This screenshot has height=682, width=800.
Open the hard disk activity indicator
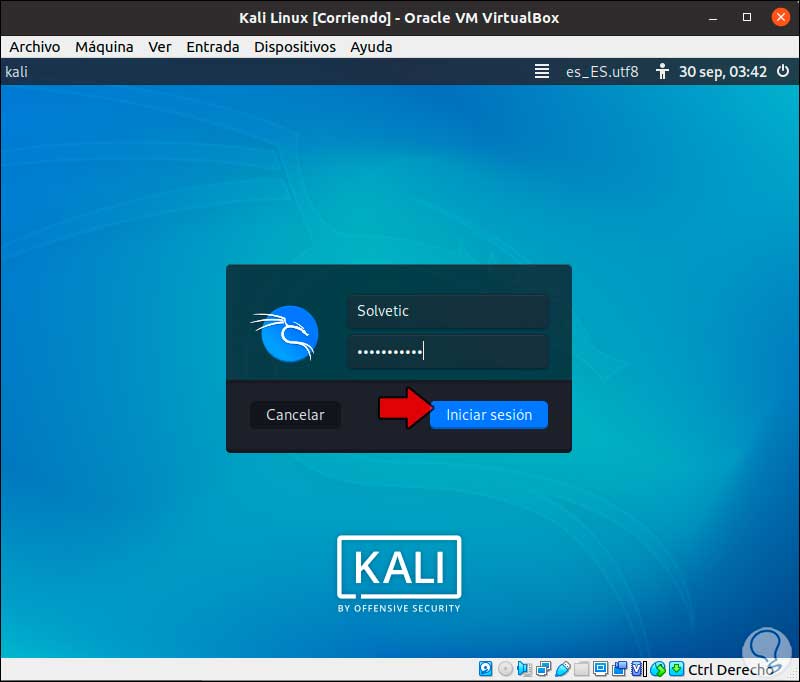pyautogui.click(x=485, y=668)
